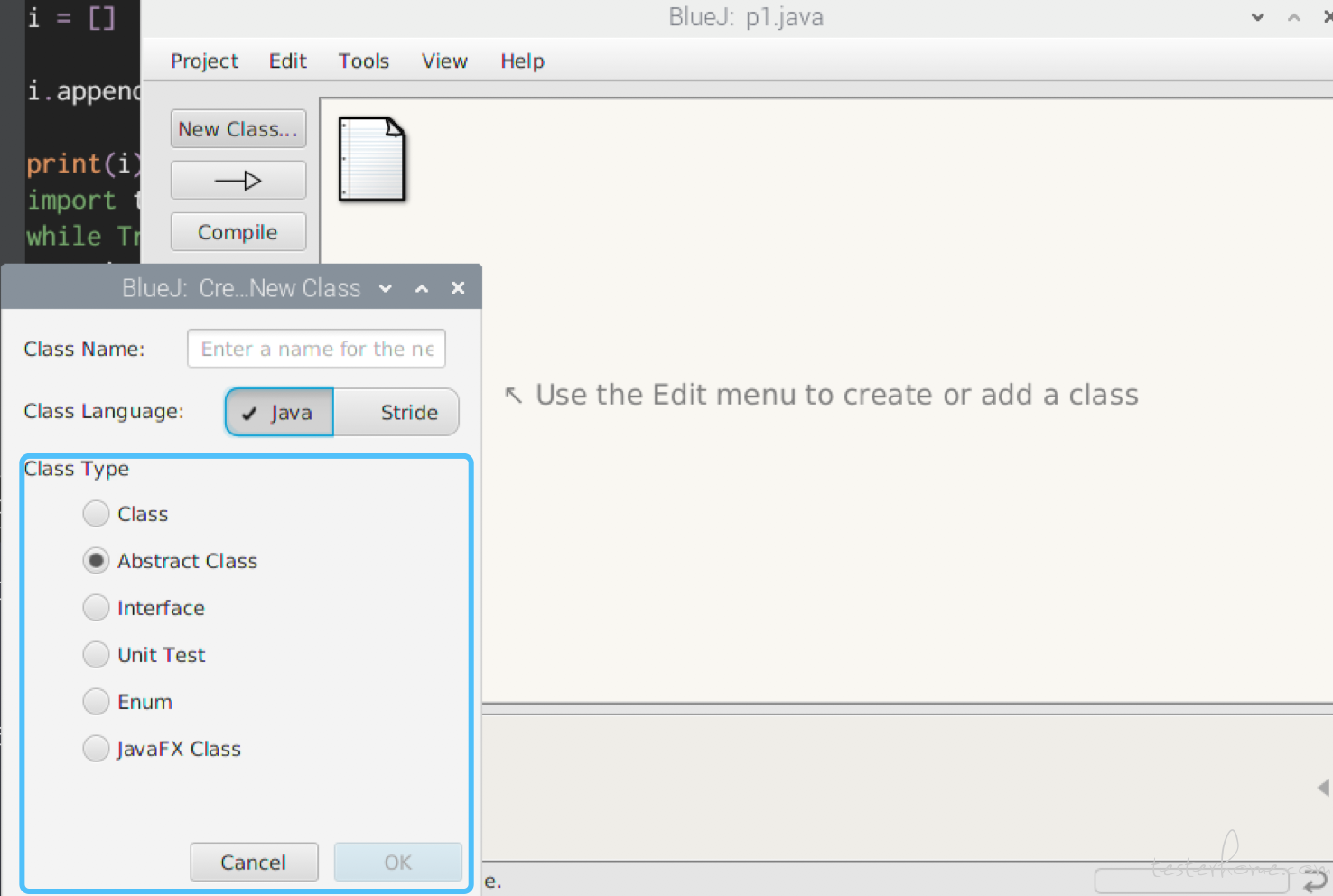Choose the Interface class type

click(96, 608)
